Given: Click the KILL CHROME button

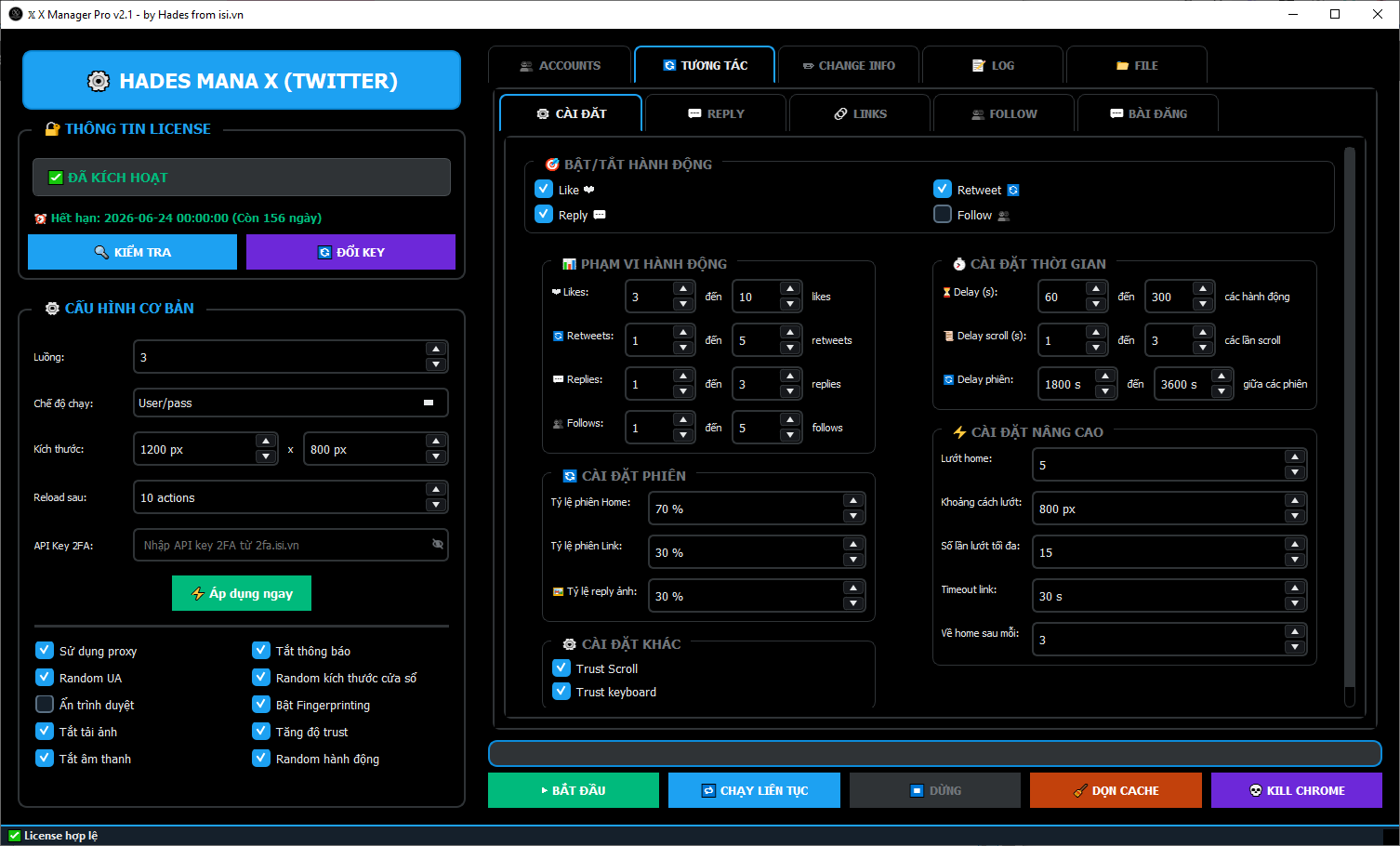Looking at the screenshot, I should [1297, 790].
